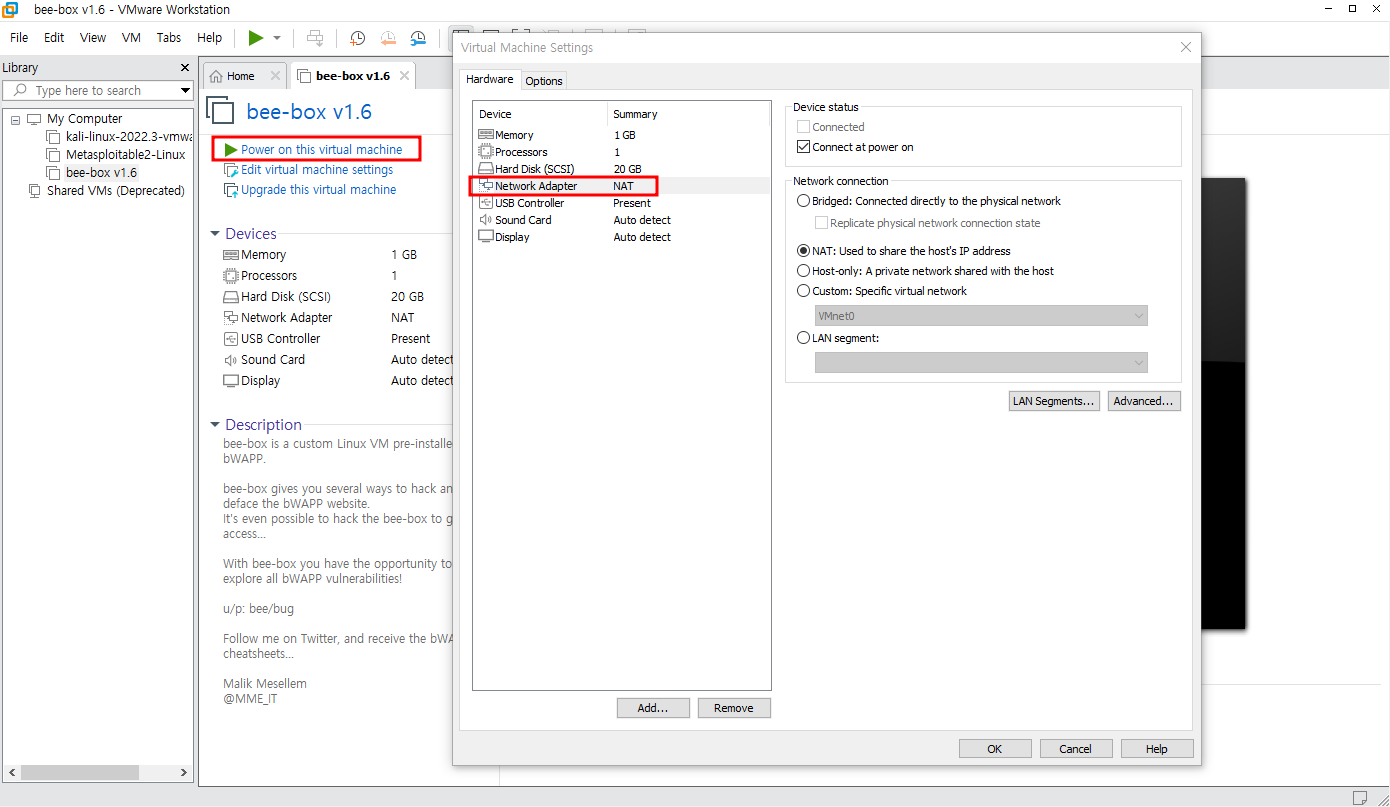Click Replicate physical network connection state checkbox

click(x=821, y=223)
